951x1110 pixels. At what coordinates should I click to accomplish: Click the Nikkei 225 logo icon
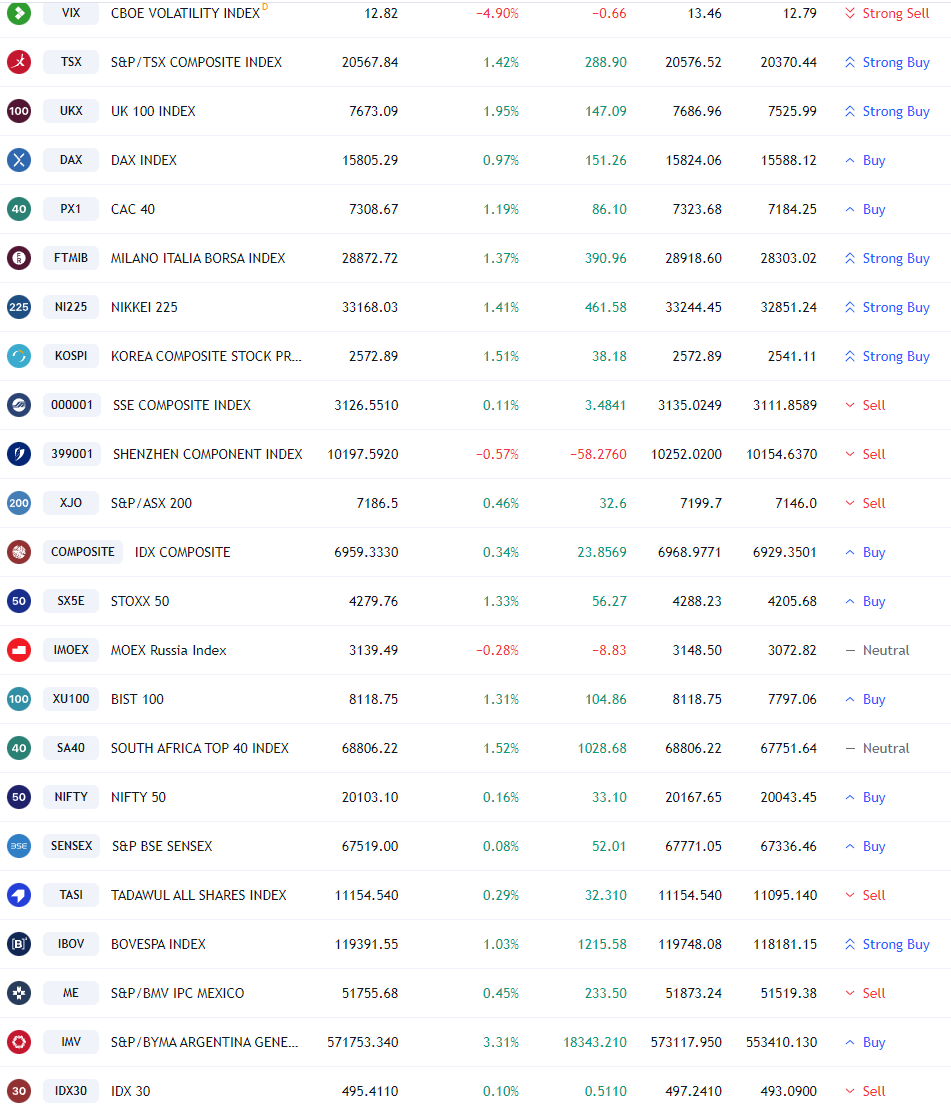[x=19, y=307]
